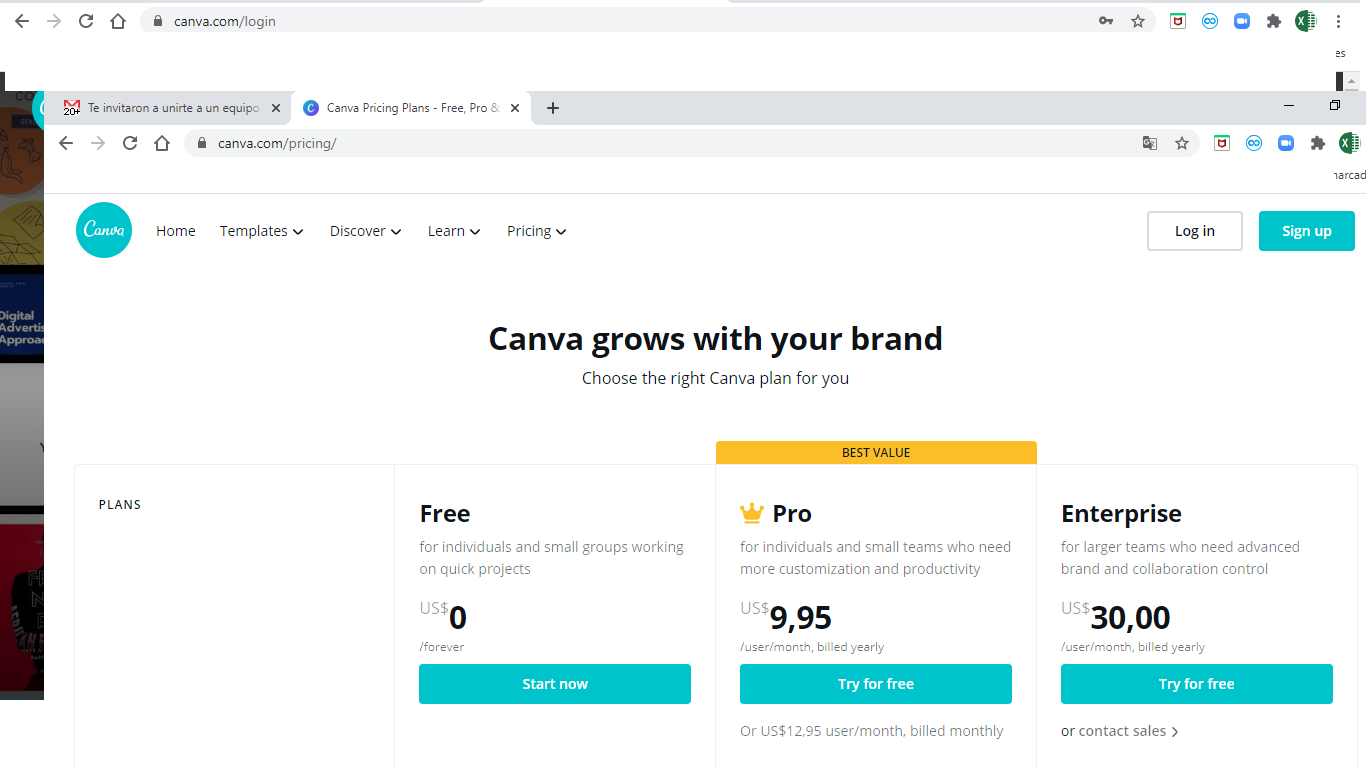This screenshot has width=1366, height=768.
Task: Select the Canva Pricing Plans tab
Action: pyautogui.click(x=412, y=108)
